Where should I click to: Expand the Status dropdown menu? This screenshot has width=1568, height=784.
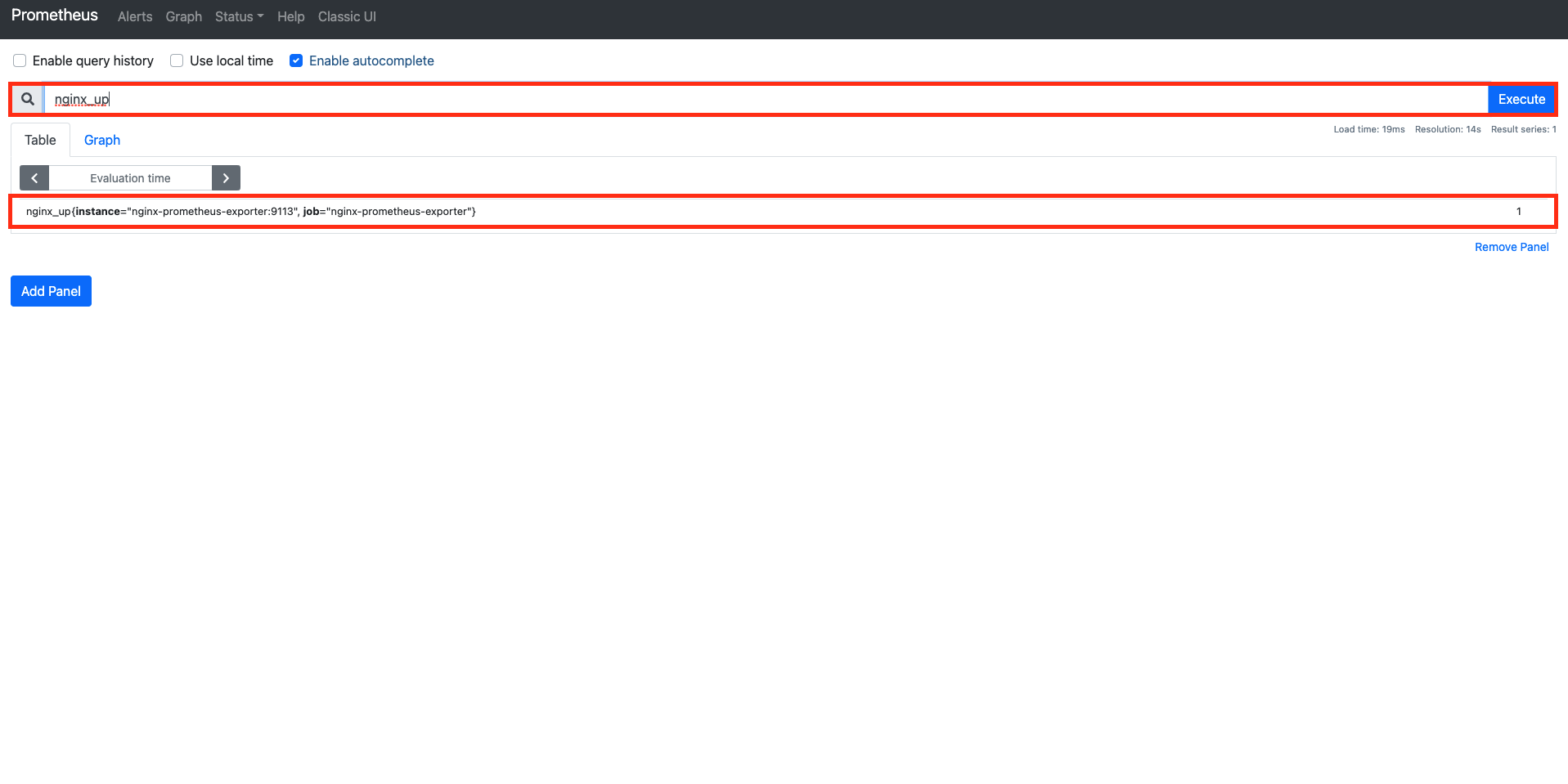tap(239, 16)
